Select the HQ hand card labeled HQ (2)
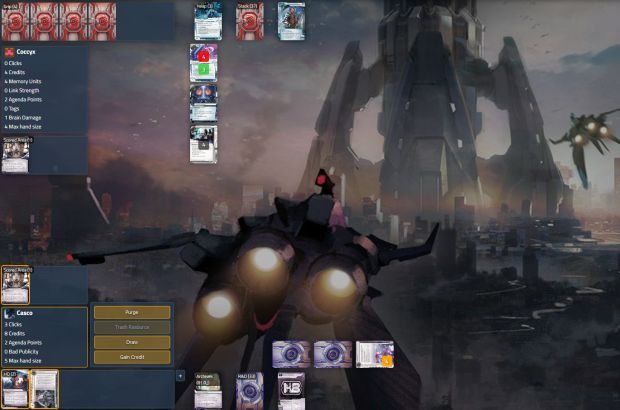The height and width of the screenshot is (410, 620). pos(15,389)
